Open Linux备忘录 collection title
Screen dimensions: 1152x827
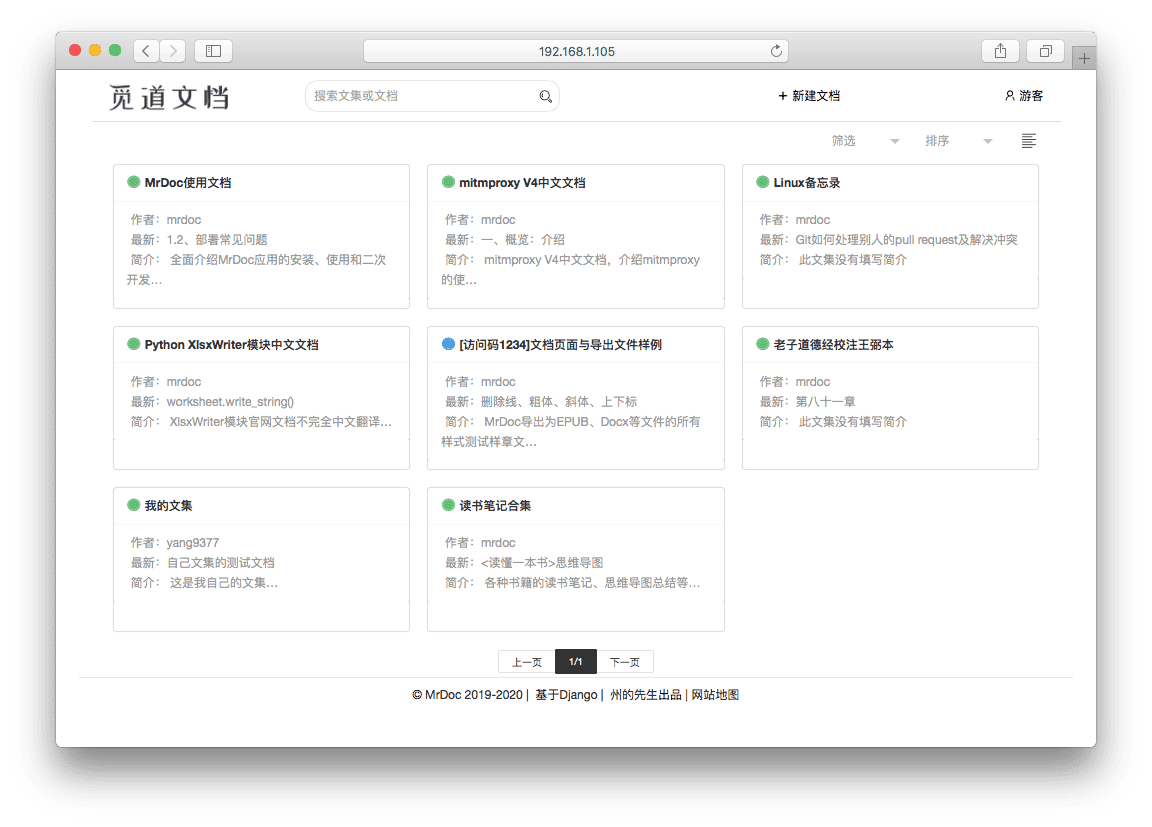(x=807, y=183)
